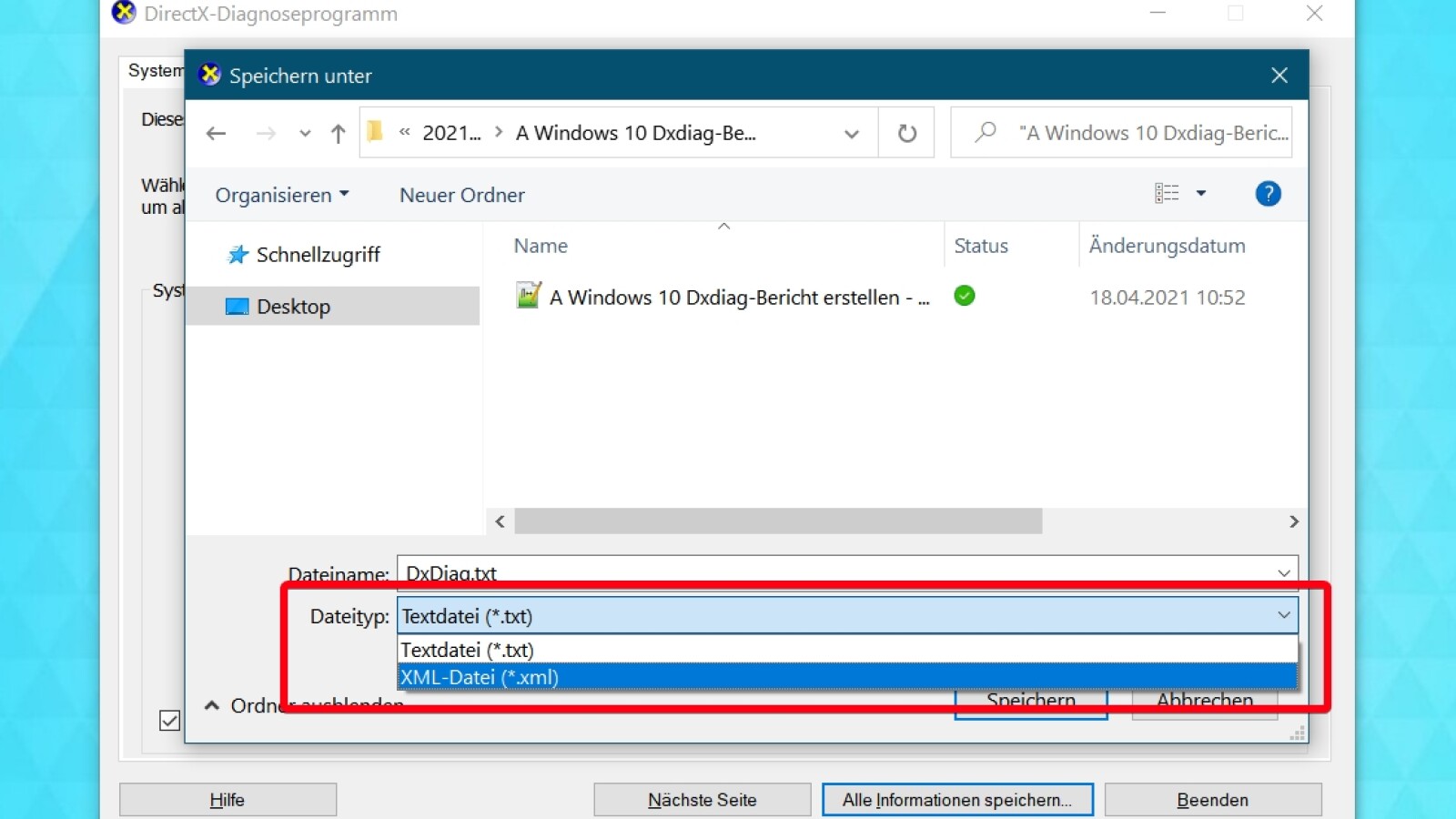This screenshot has height=819, width=1456.
Task: Click the green sync status checkmark
Action: [965, 296]
